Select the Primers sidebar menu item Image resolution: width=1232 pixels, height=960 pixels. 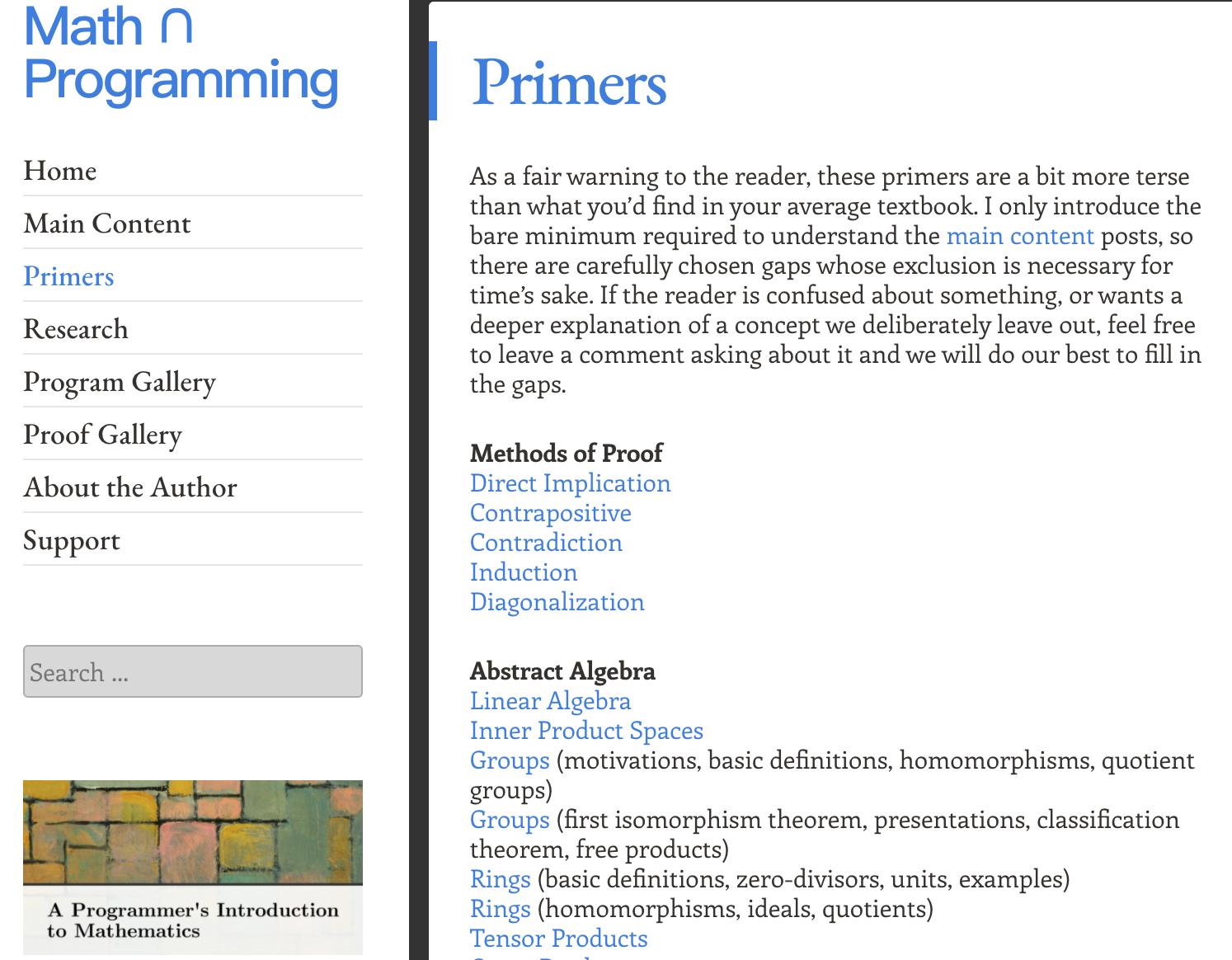tap(68, 276)
